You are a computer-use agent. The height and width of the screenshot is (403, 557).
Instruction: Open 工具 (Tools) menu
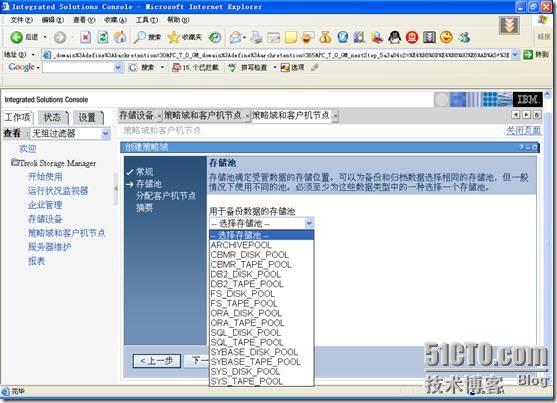(x=147, y=20)
